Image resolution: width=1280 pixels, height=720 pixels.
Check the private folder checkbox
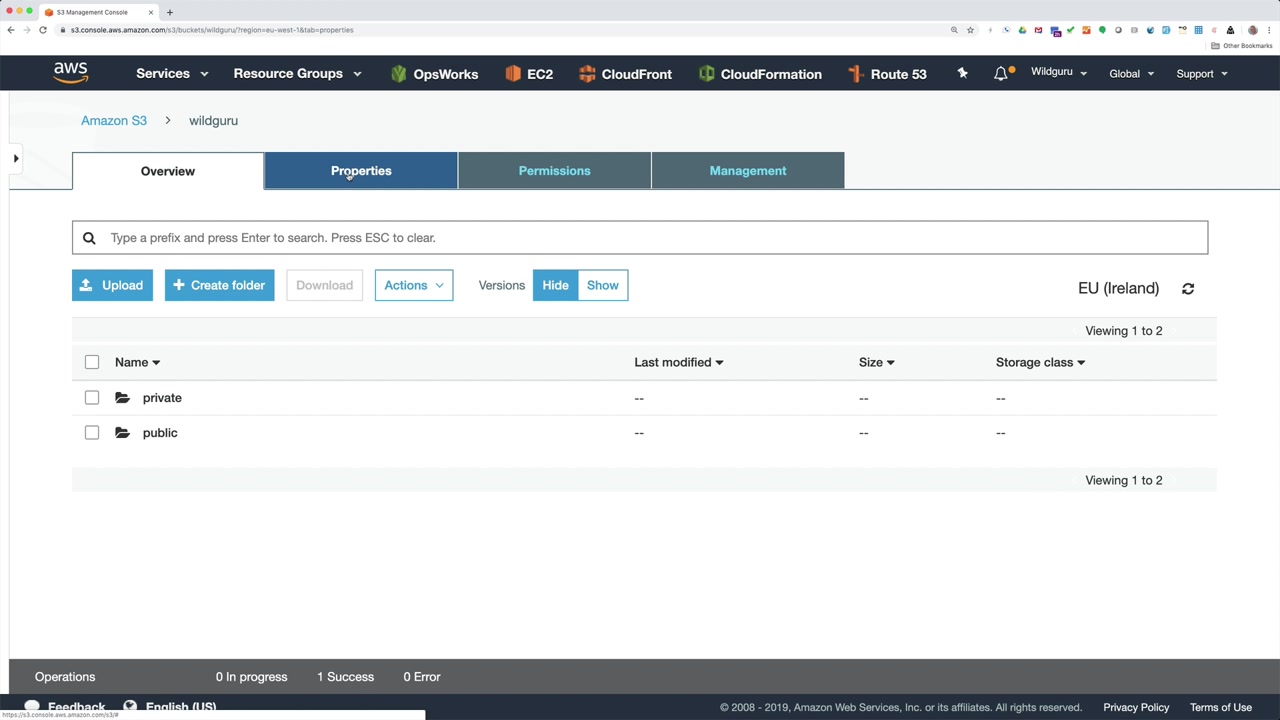click(92, 398)
